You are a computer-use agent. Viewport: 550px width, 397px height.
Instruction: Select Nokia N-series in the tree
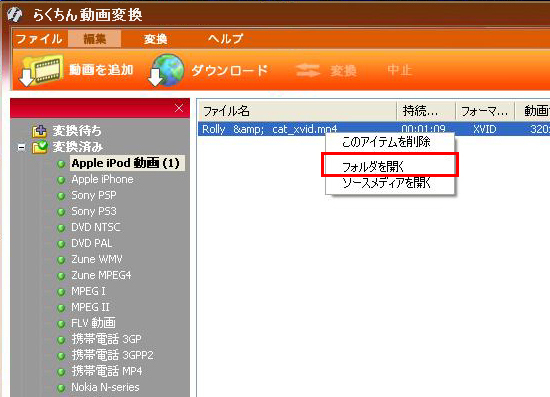tap(105, 387)
